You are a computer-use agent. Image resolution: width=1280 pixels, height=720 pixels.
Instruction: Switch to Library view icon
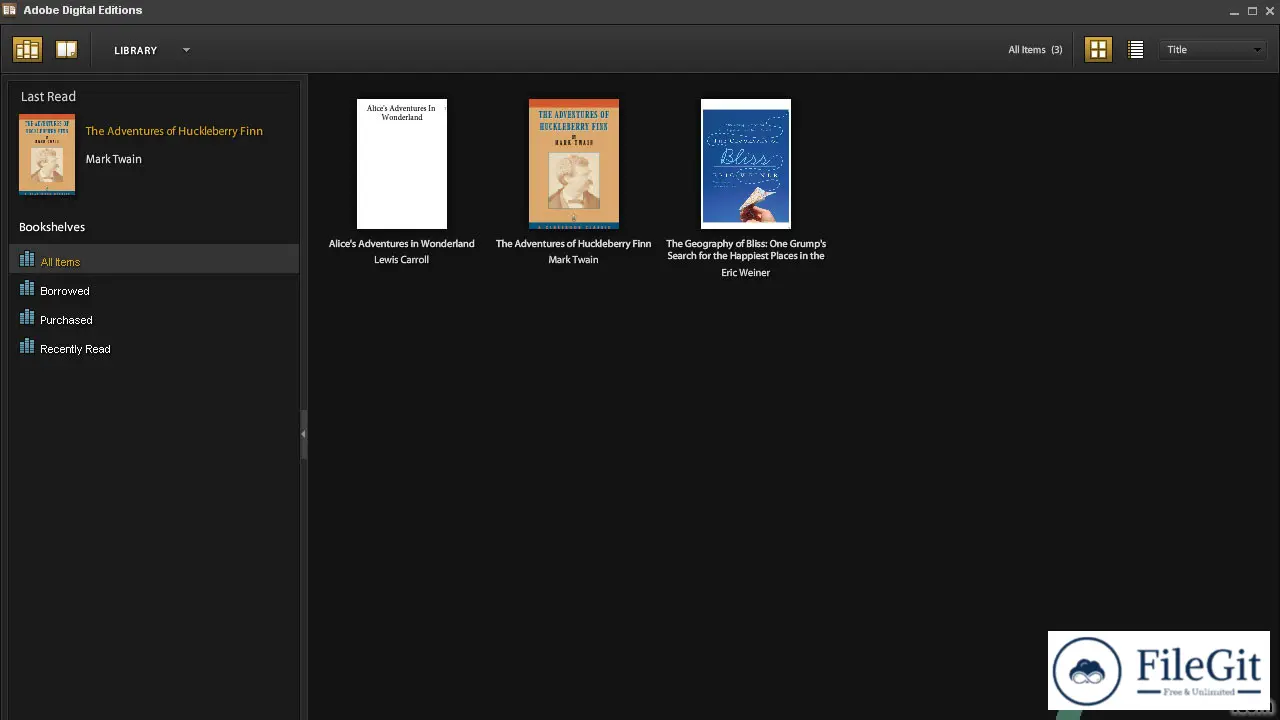(x=27, y=49)
